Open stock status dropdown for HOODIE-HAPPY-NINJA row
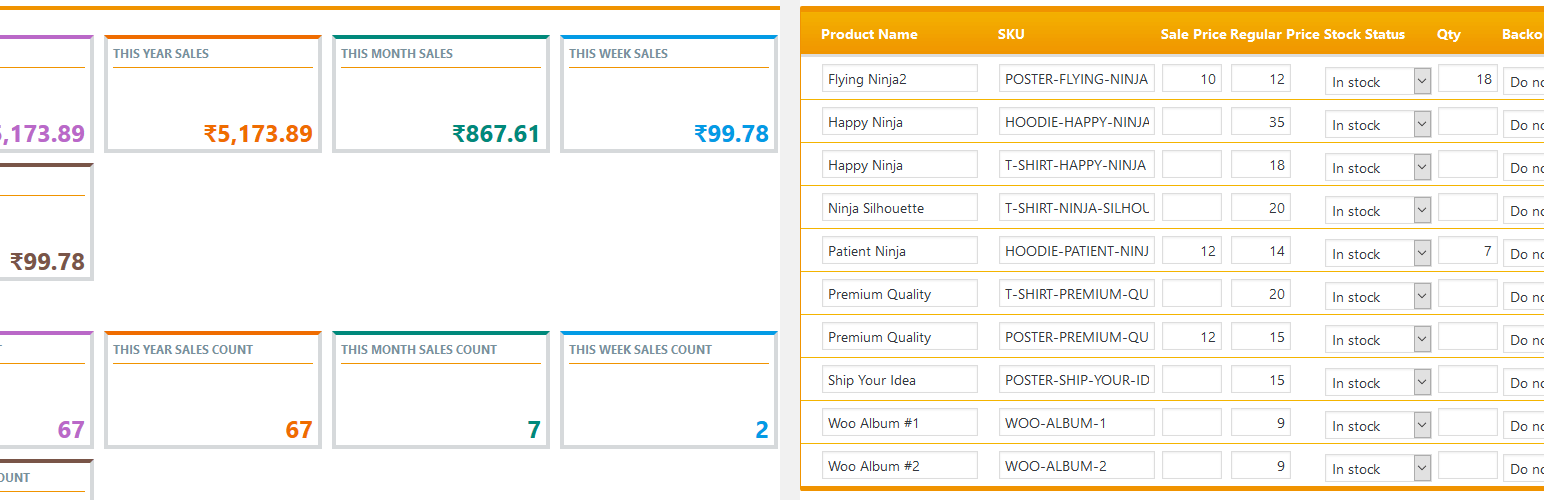 click(1378, 124)
